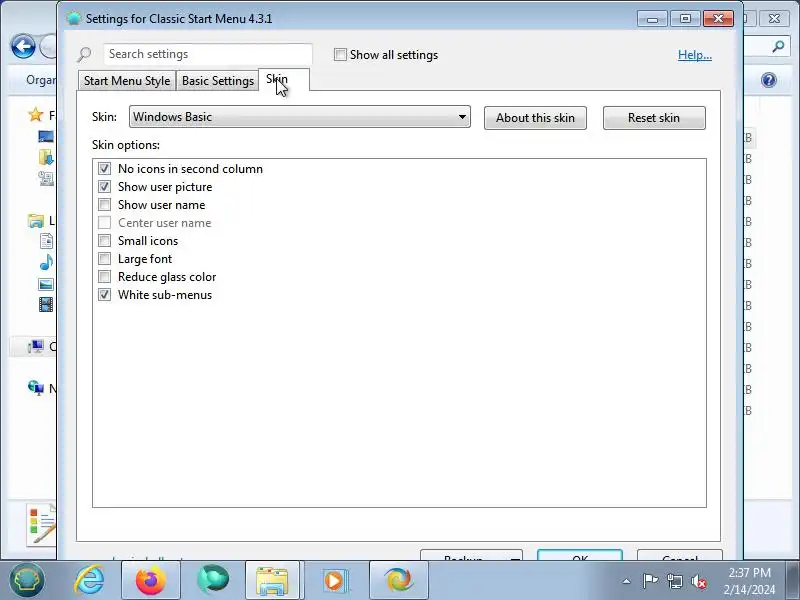Enable Show user name option
The image size is (800, 600).
(x=105, y=205)
